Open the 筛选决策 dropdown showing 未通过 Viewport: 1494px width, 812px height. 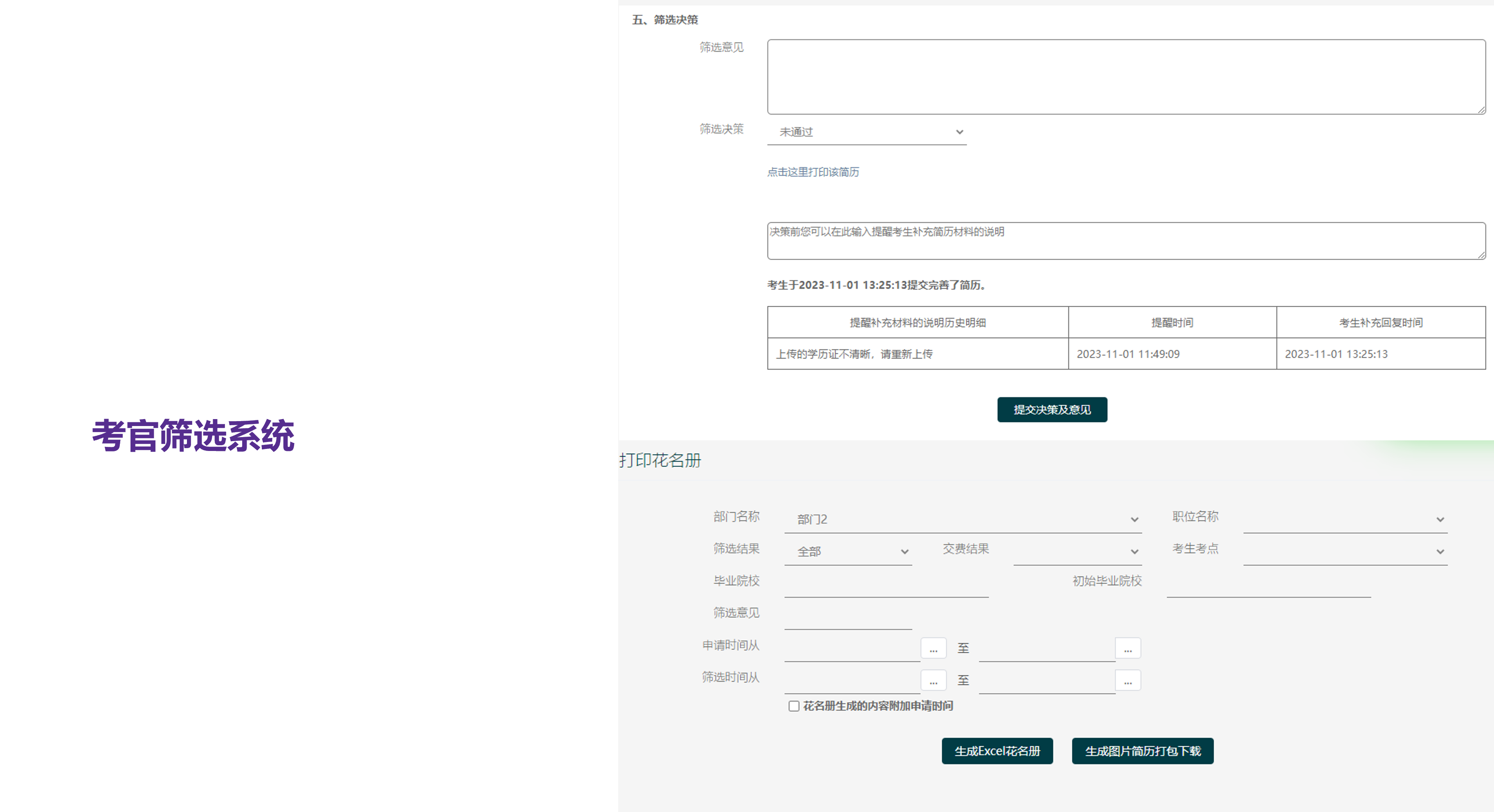click(x=866, y=132)
